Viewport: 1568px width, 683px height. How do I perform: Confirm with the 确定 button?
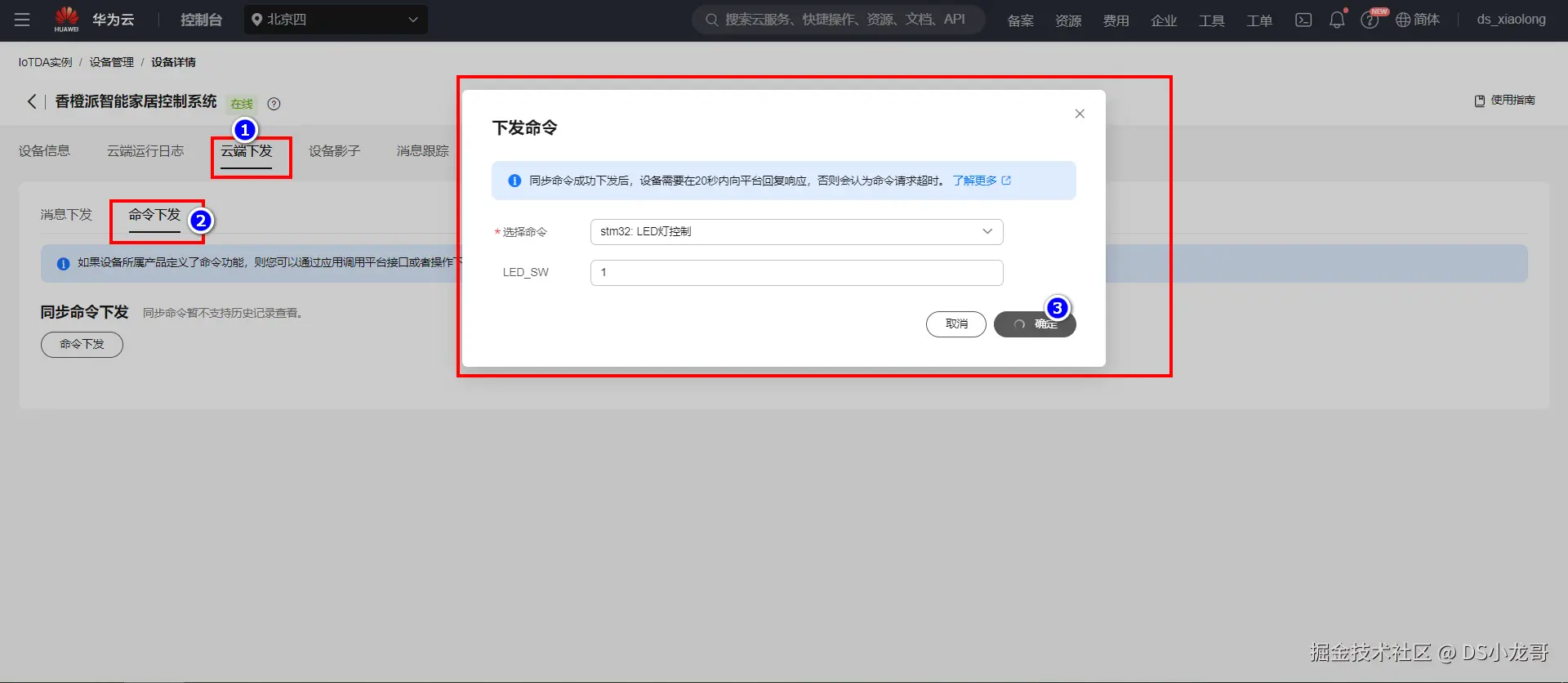point(1035,324)
